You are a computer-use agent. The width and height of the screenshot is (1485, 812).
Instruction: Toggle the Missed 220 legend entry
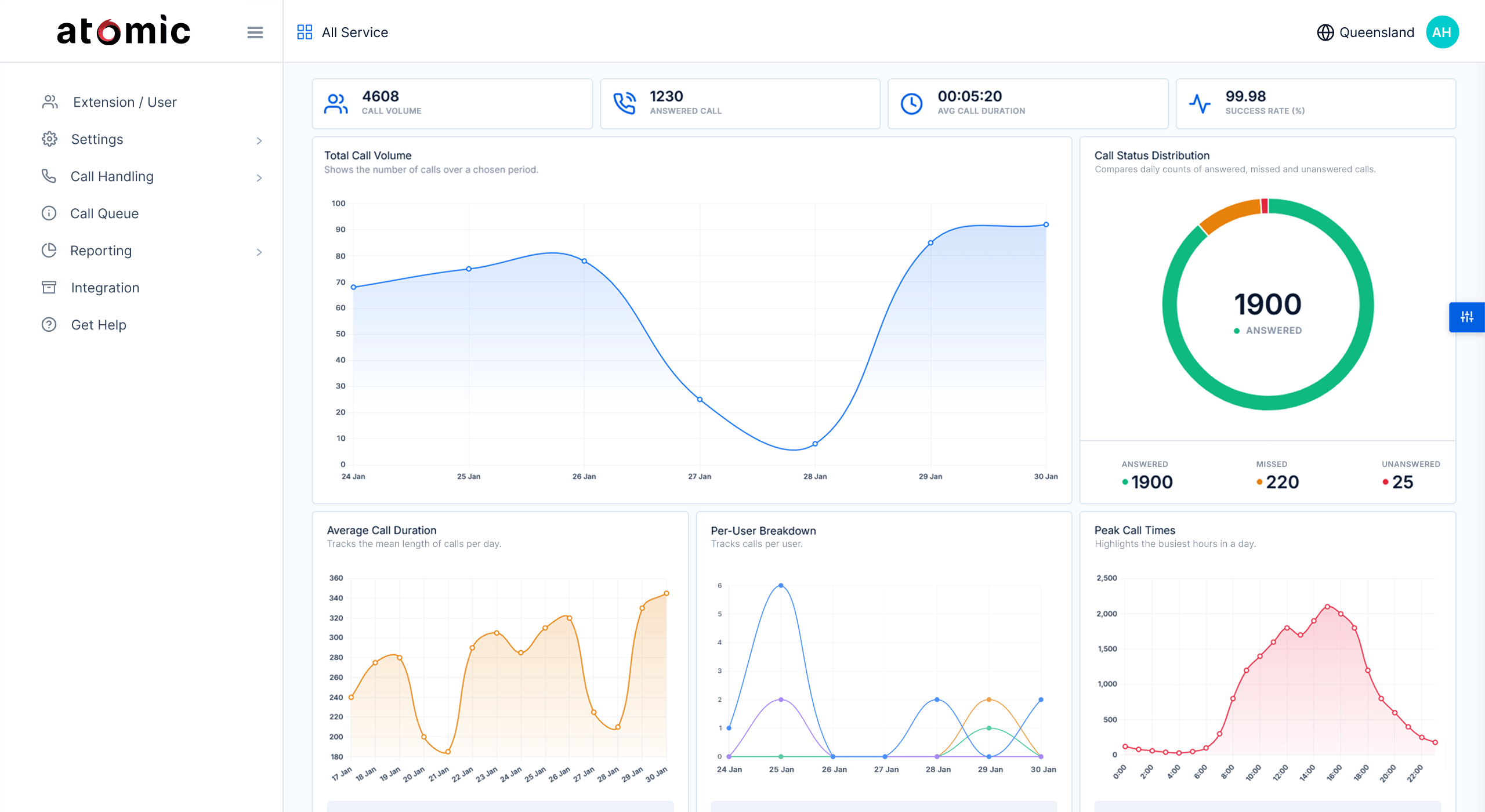pos(1277,481)
